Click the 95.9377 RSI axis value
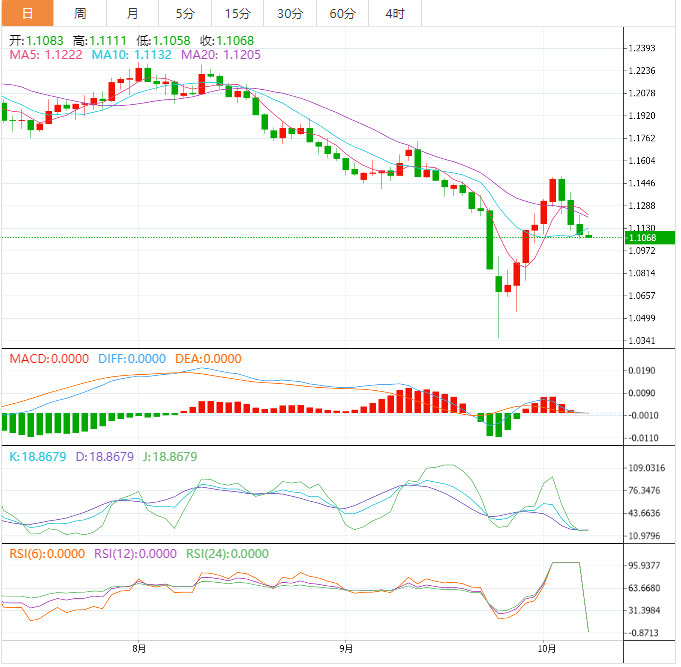Screen dimensions: 681x667 pyautogui.click(x=645, y=566)
